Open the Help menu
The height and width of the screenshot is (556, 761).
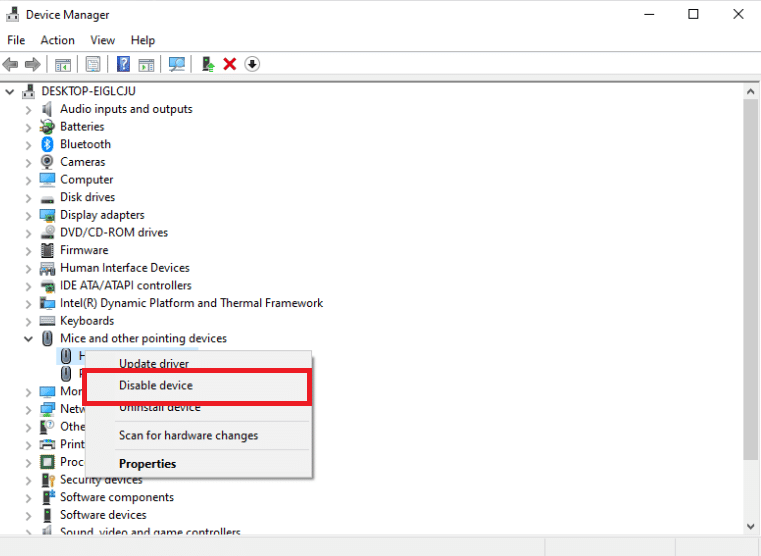[143, 40]
